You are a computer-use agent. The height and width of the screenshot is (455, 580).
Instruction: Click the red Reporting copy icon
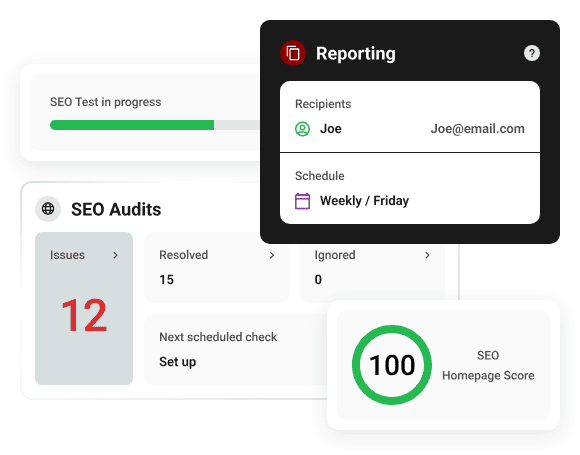click(293, 53)
